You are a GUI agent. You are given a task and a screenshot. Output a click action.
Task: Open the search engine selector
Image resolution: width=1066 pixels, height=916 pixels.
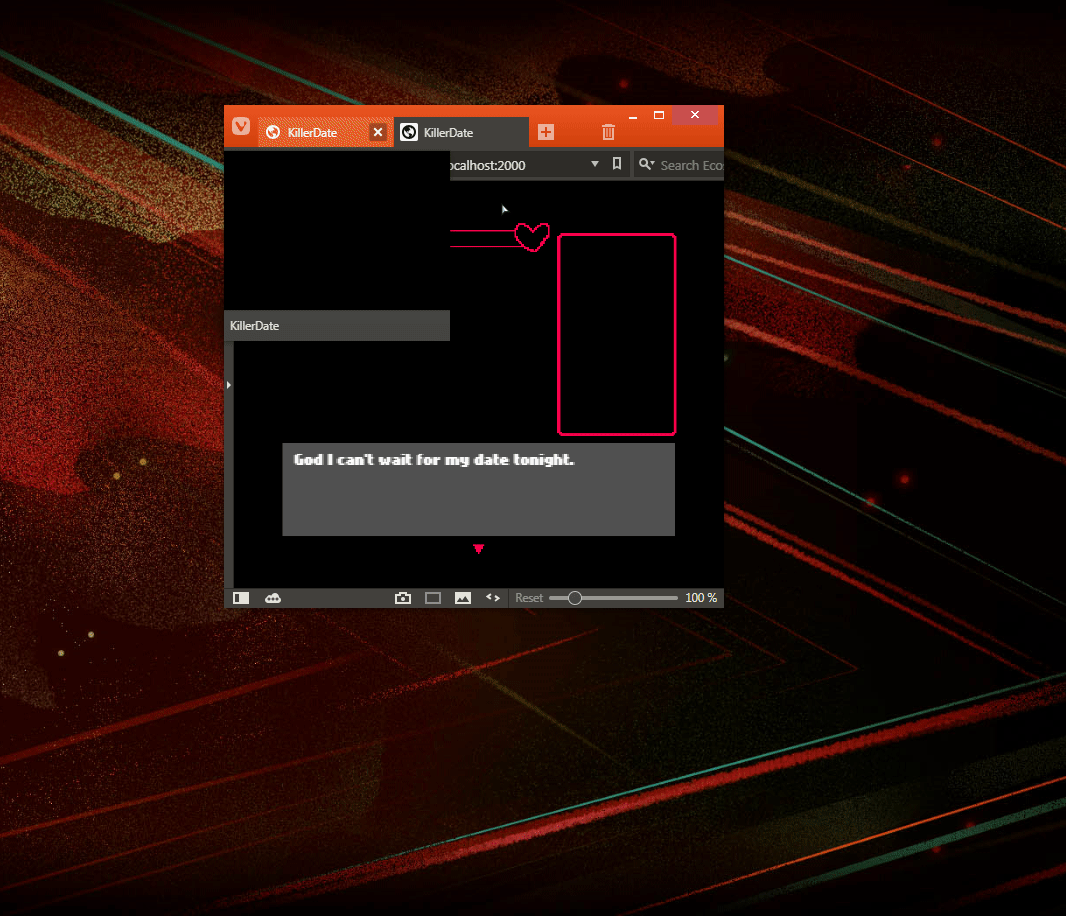647,164
